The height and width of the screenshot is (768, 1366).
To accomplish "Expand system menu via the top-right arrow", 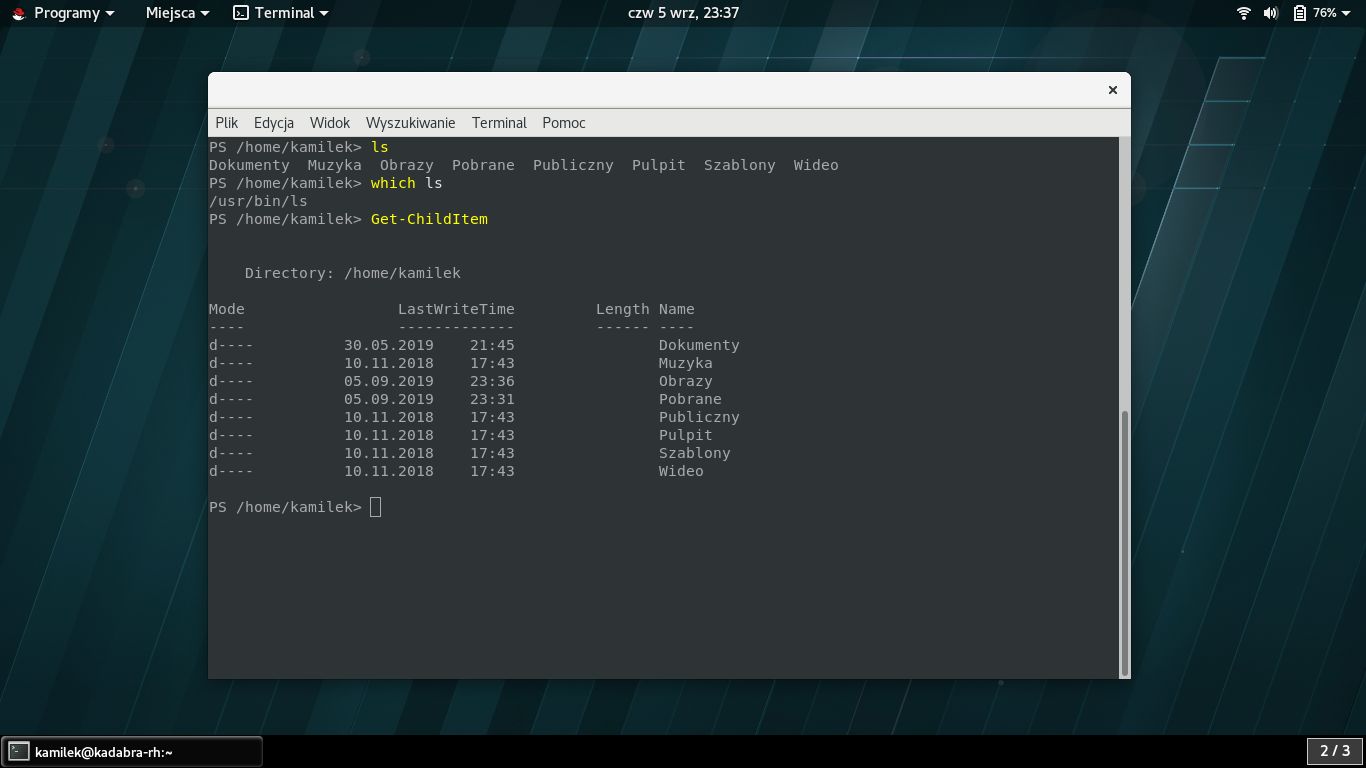I will click(1348, 13).
